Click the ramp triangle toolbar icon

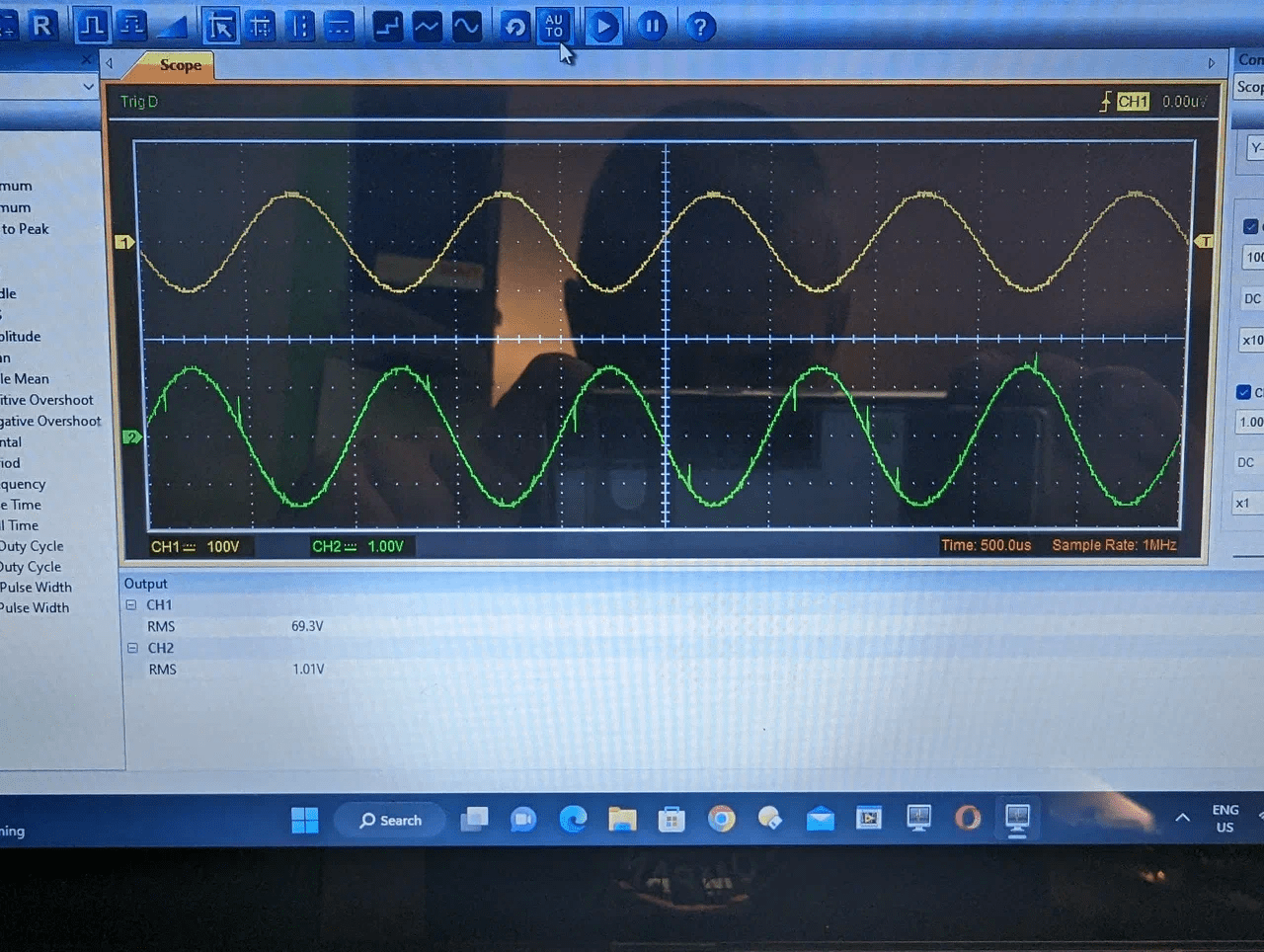(x=172, y=25)
